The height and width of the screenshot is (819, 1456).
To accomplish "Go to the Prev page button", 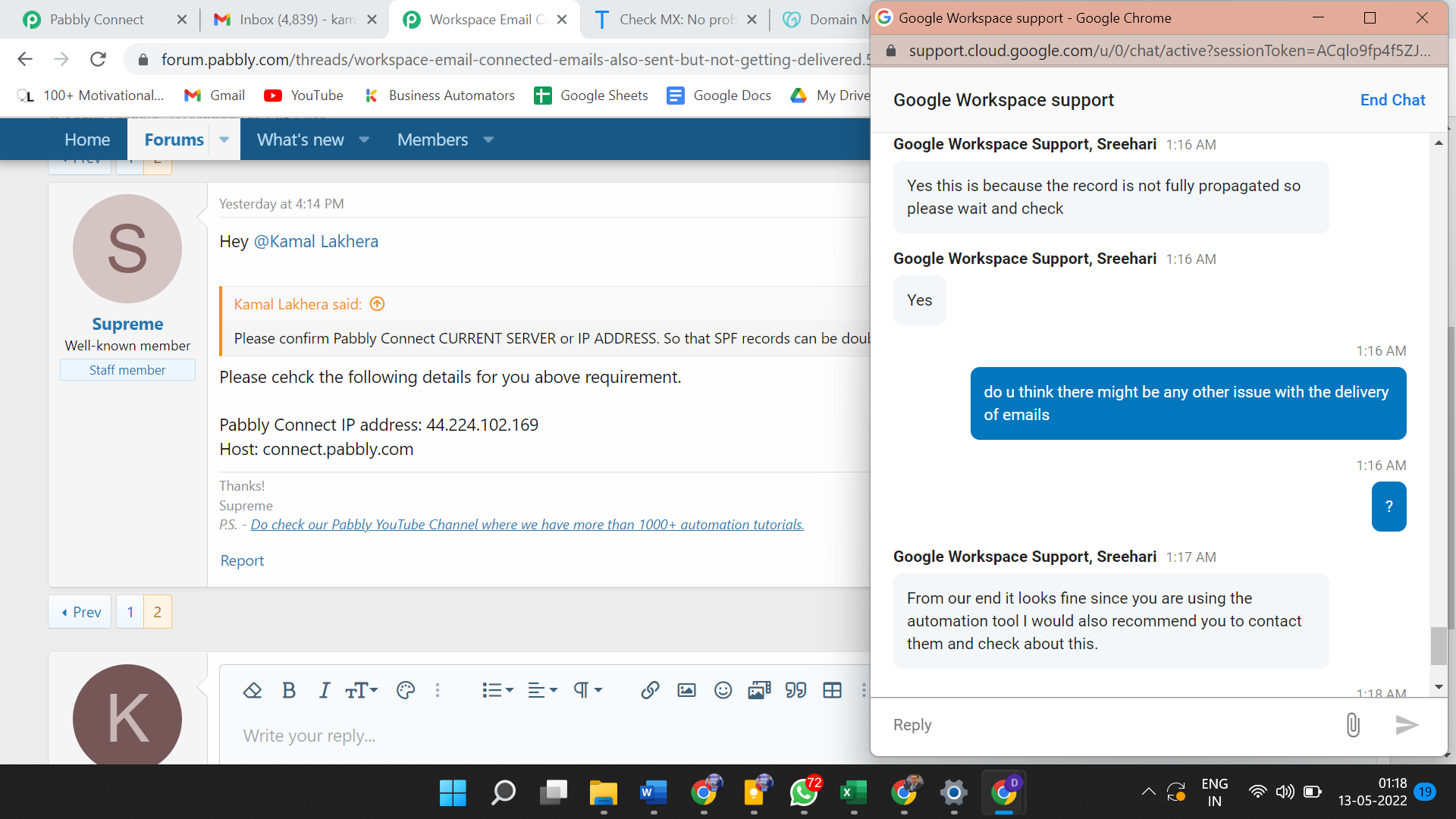I will tap(80, 612).
